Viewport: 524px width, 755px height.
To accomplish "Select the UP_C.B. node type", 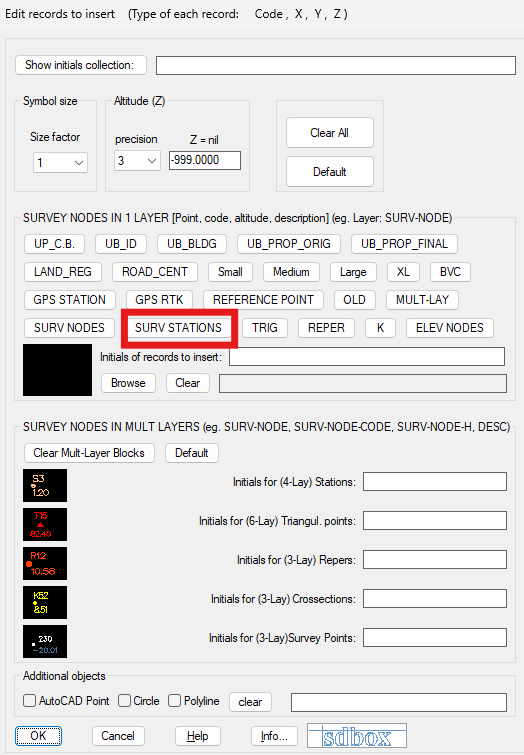I will 54,244.
